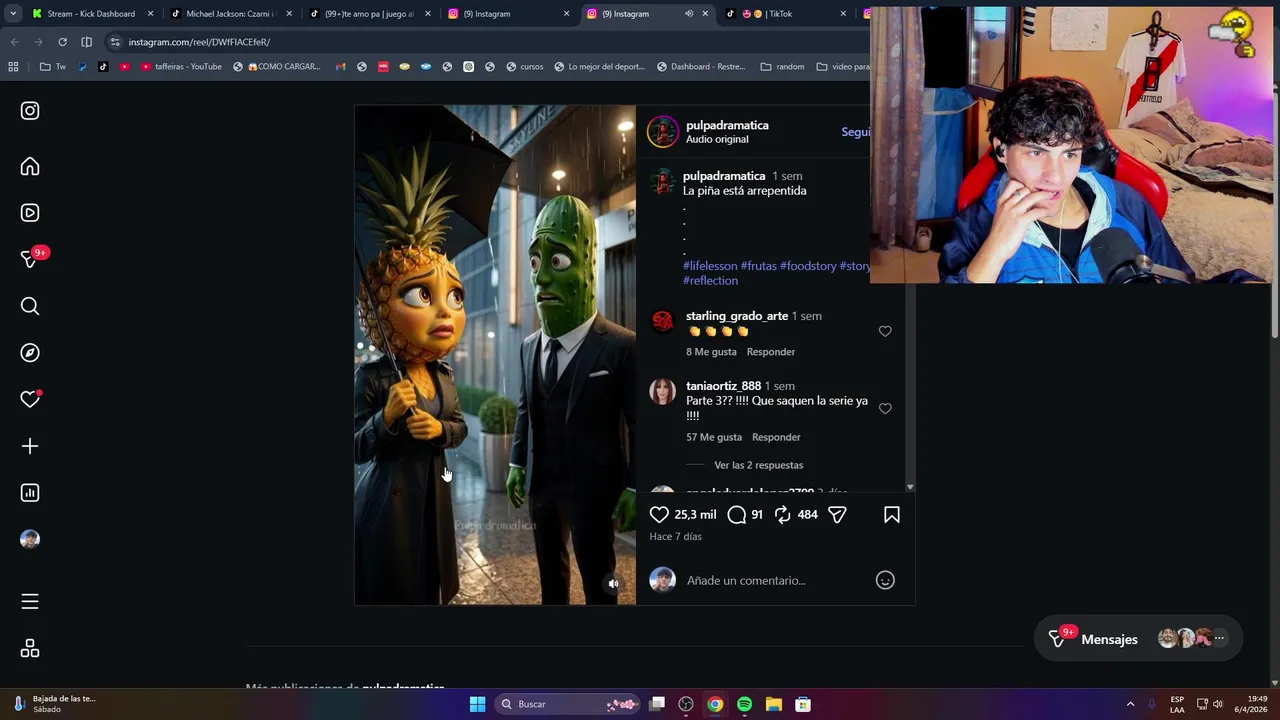Click the Instagram logo in the sidebar
This screenshot has width=1280, height=720.
click(x=30, y=111)
